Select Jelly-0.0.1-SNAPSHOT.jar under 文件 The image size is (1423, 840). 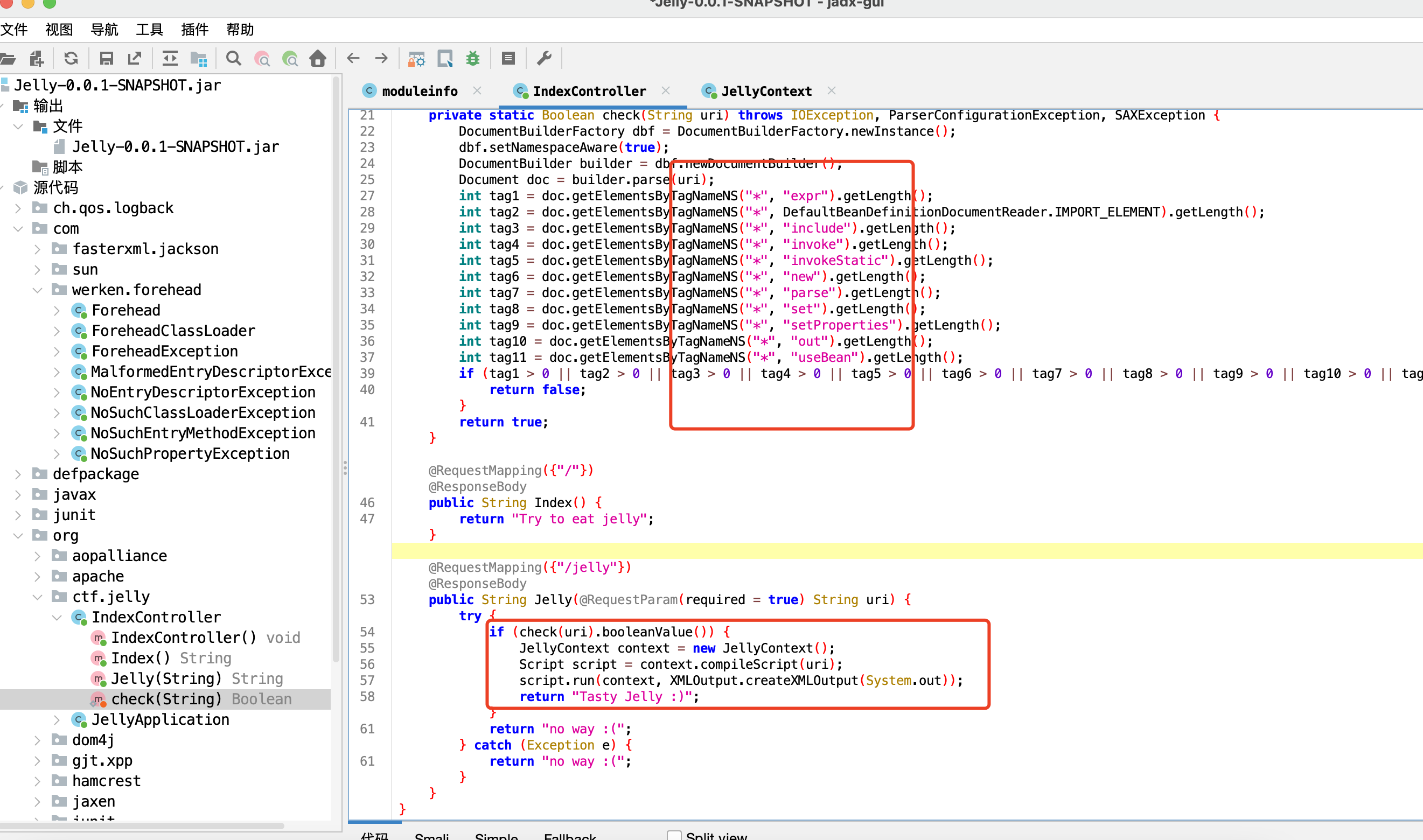175,146
